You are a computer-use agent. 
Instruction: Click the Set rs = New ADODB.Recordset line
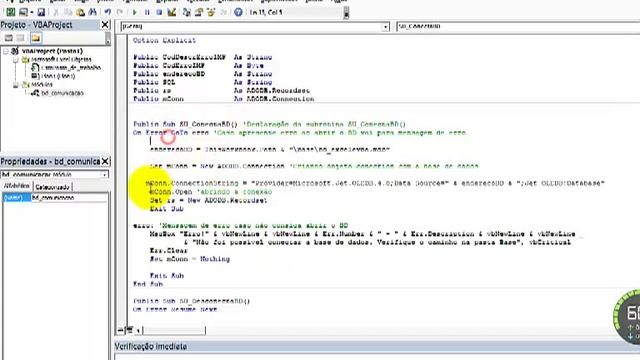[x=208, y=200]
